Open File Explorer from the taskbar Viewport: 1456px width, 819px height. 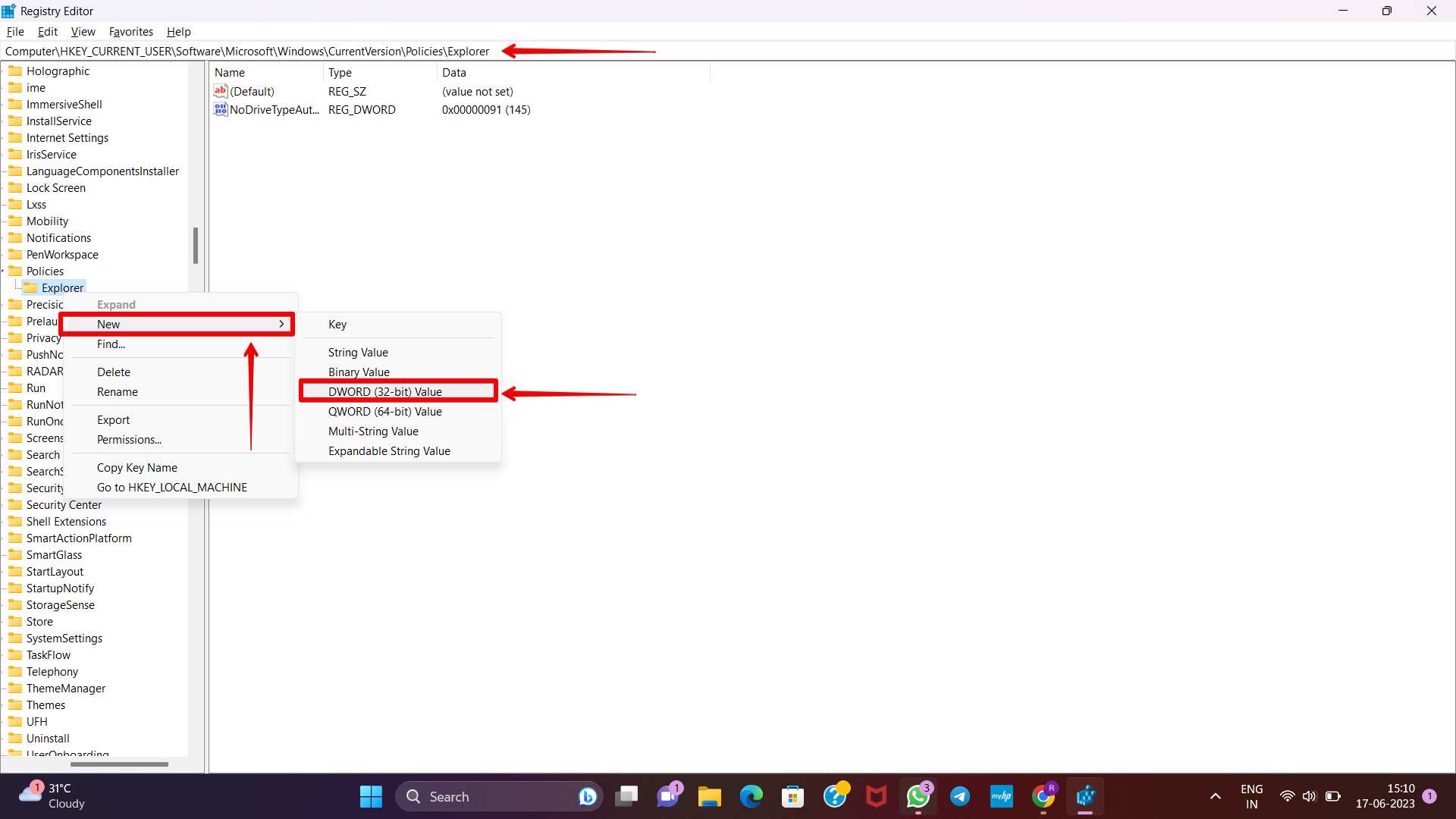(x=709, y=796)
